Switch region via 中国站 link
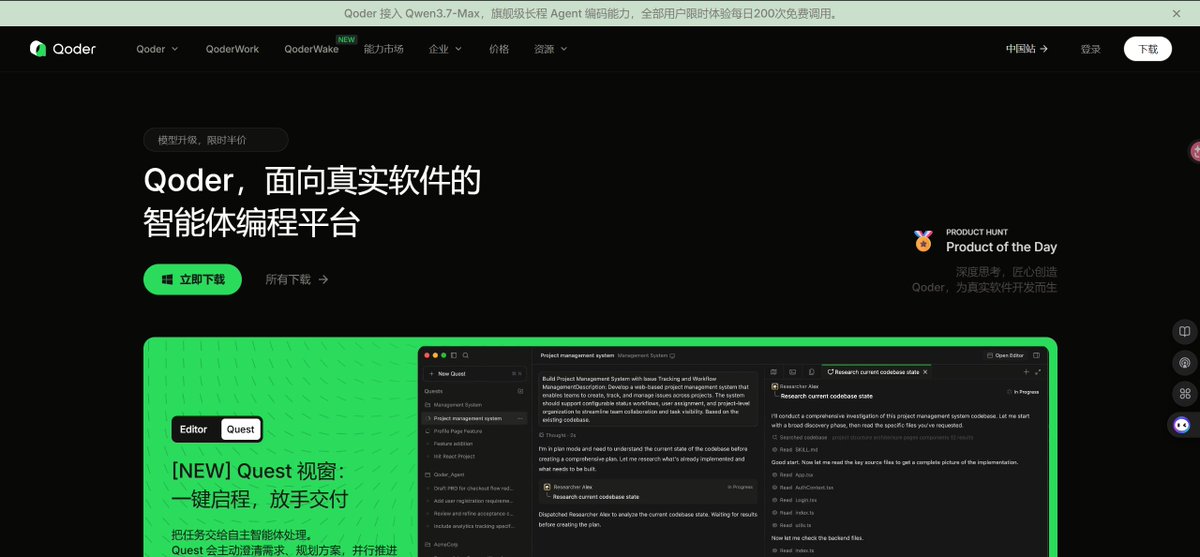This screenshot has height=557, width=1200. click(x=1027, y=49)
